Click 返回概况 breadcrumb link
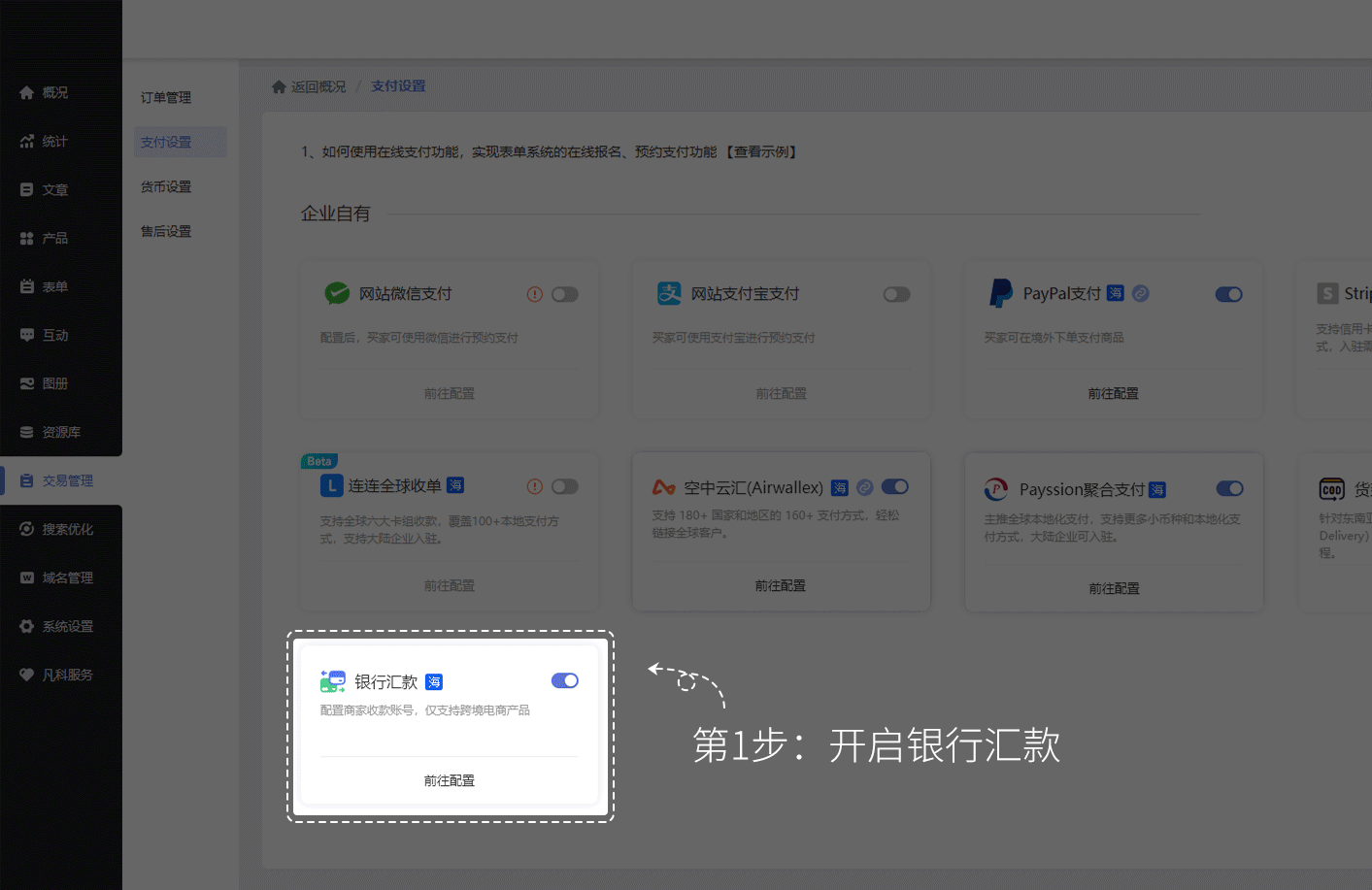 (x=318, y=86)
